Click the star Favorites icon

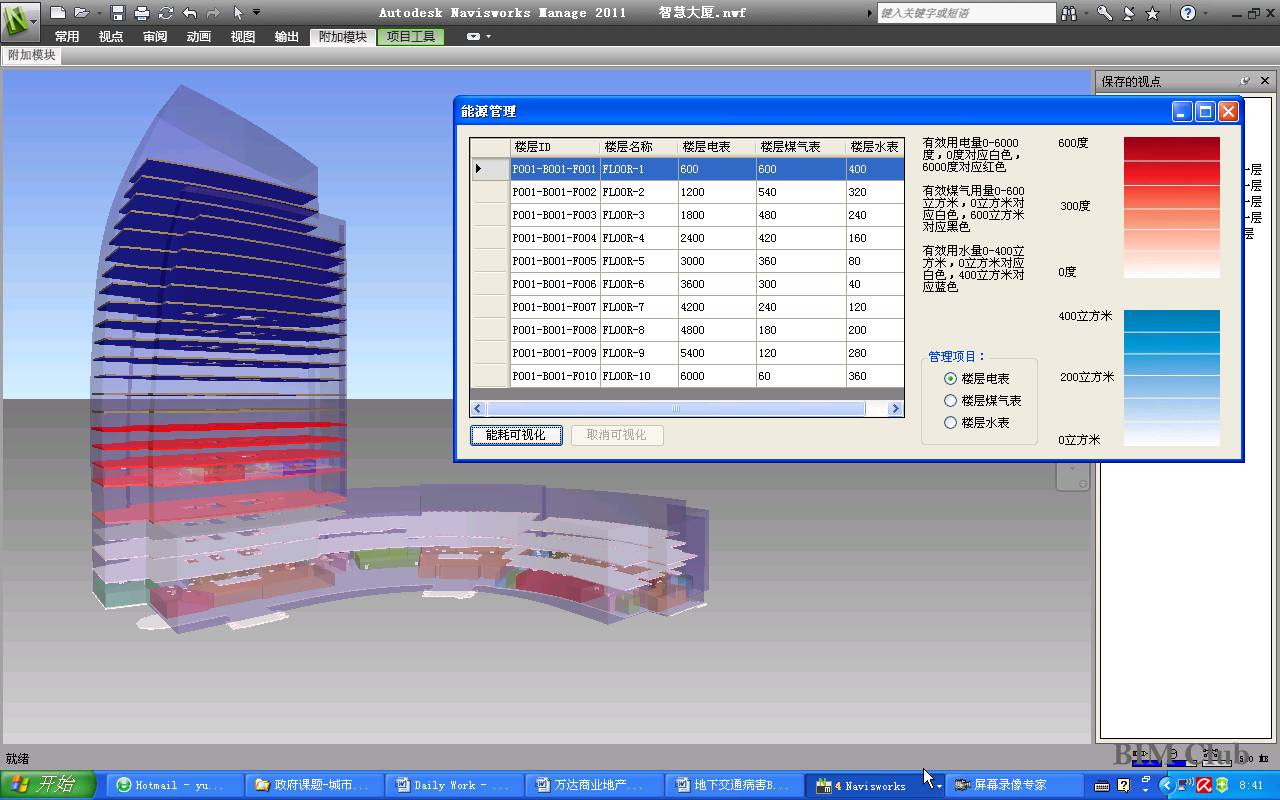click(x=1153, y=13)
